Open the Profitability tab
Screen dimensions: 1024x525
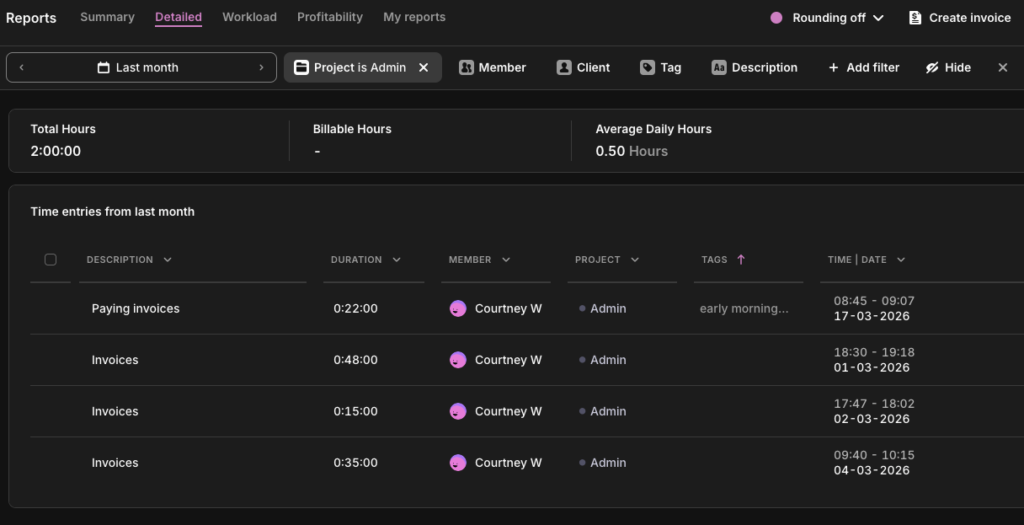tap(330, 17)
